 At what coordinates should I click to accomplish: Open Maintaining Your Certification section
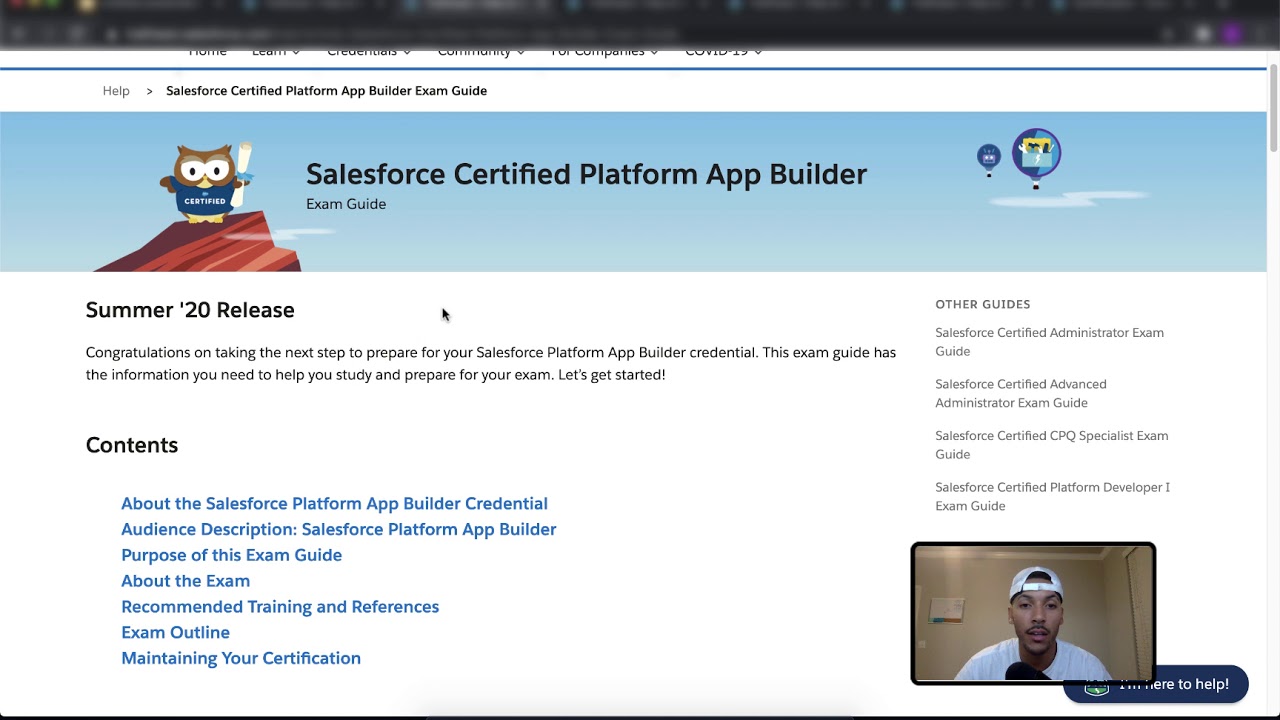[x=241, y=658]
